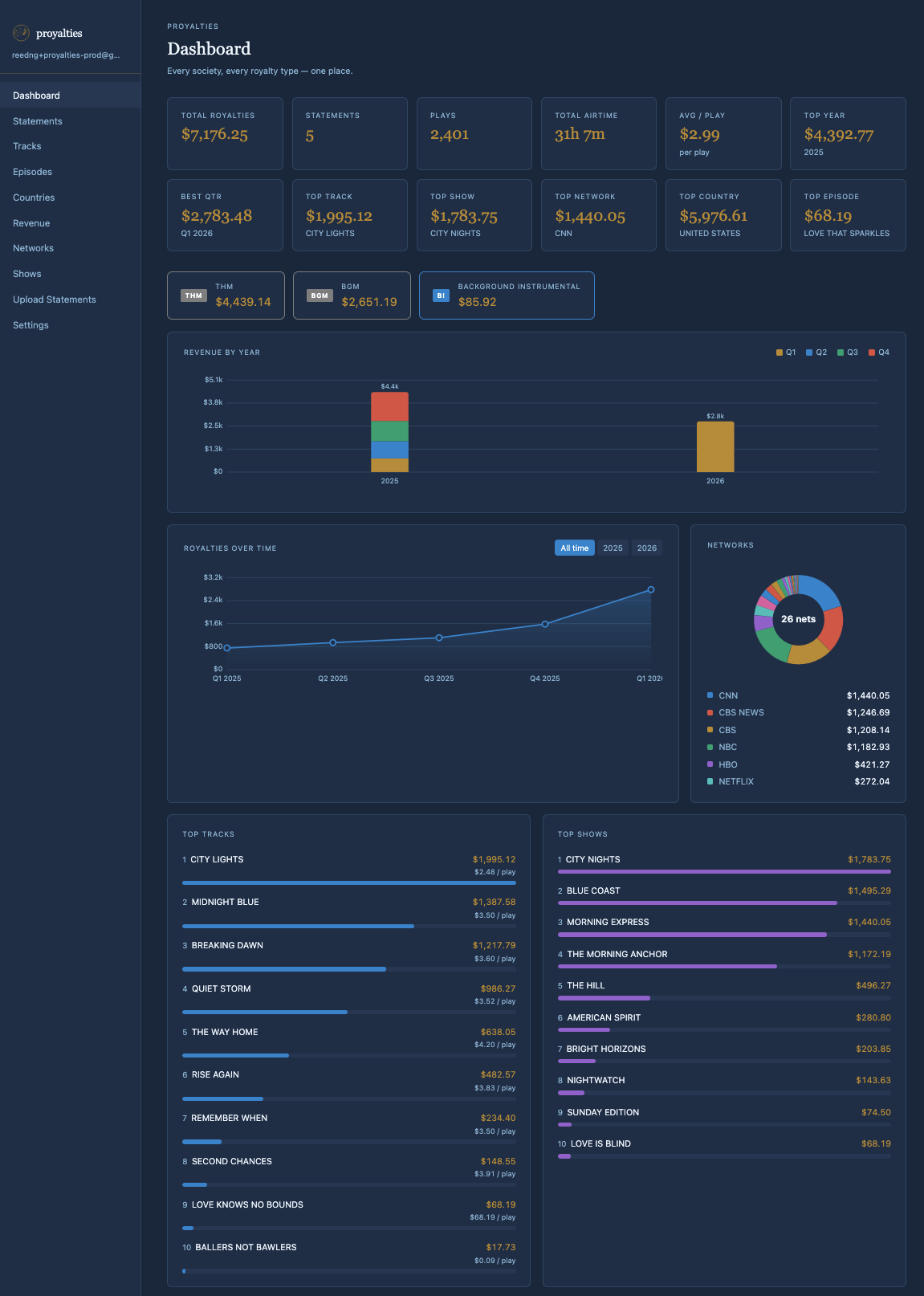This screenshot has height=1296, width=924.
Task: Open Upload Statements page
Action: tap(70, 300)
